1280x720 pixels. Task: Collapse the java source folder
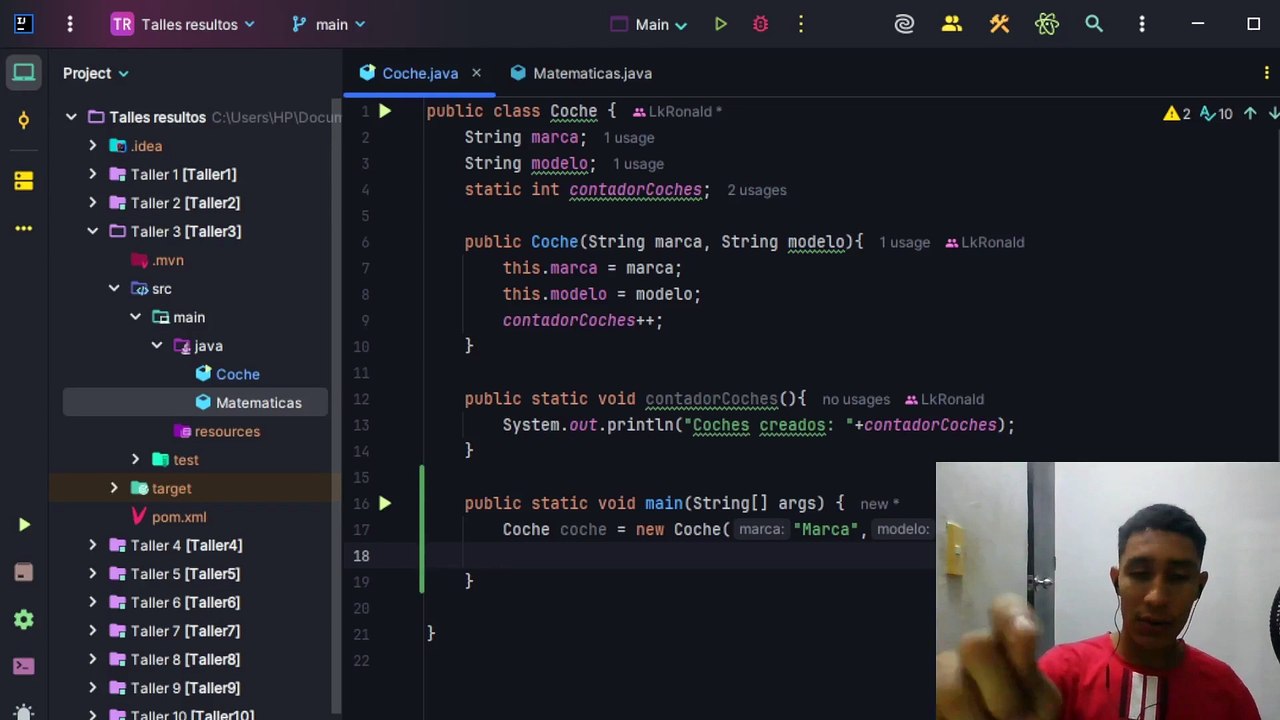pyautogui.click(x=157, y=345)
